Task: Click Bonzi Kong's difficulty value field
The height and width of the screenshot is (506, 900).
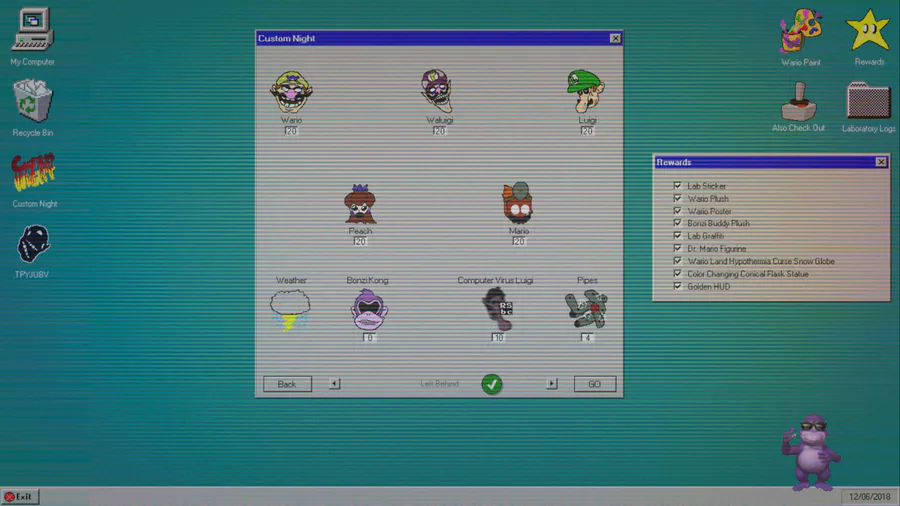Action: tap(368, 337)
